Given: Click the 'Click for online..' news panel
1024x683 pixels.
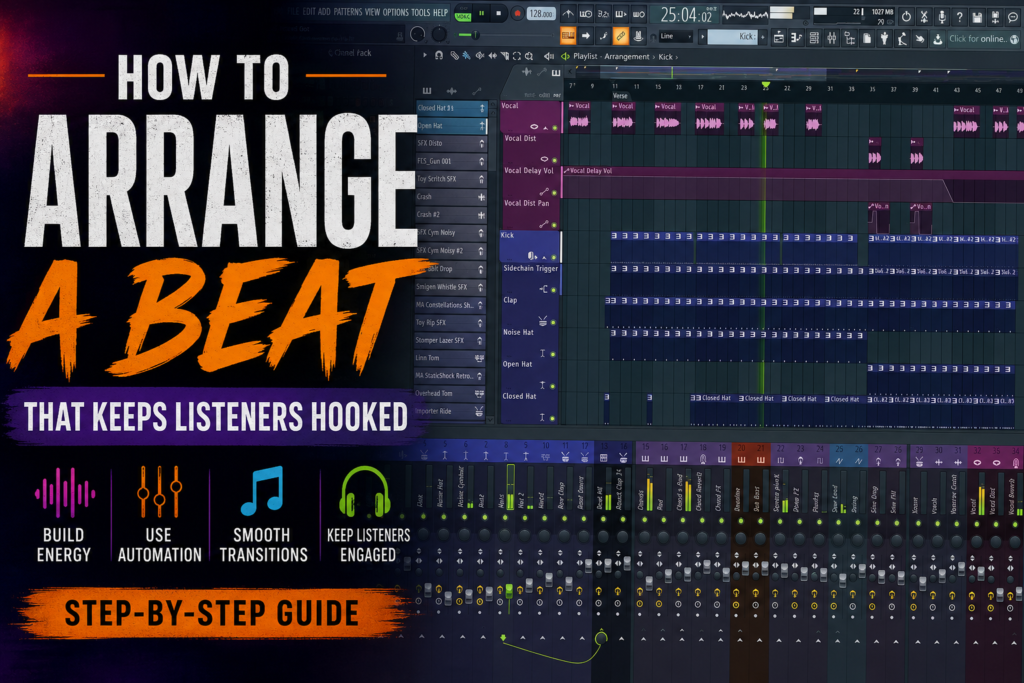Looking at the screenshot, I should [x=984, y=39].
